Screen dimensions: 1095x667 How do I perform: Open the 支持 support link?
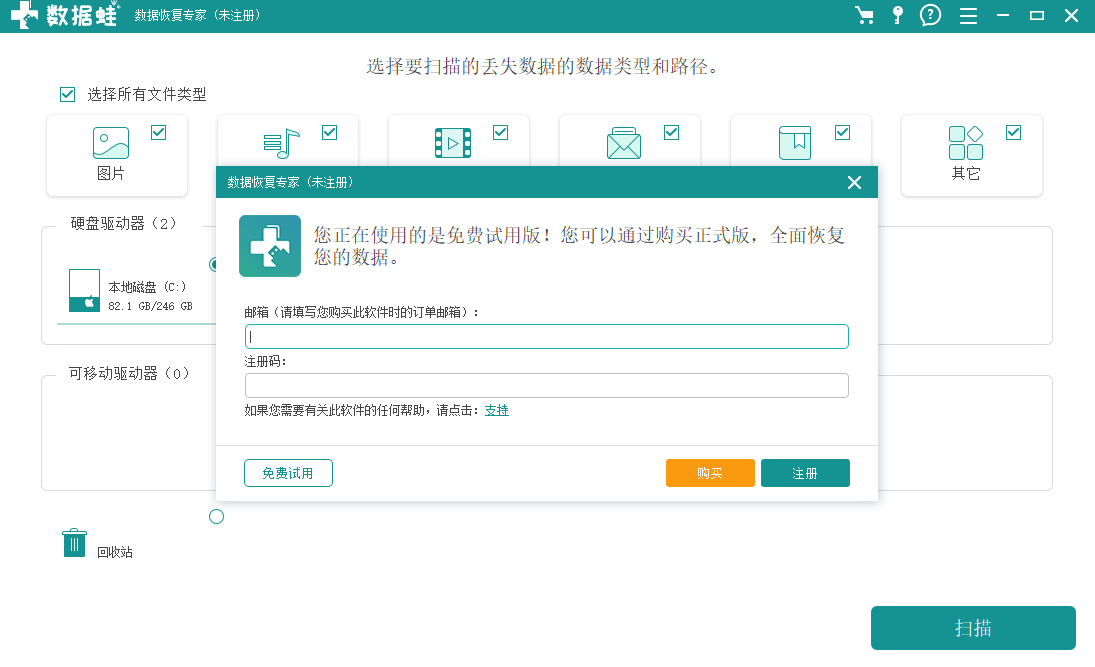point(497,410)
